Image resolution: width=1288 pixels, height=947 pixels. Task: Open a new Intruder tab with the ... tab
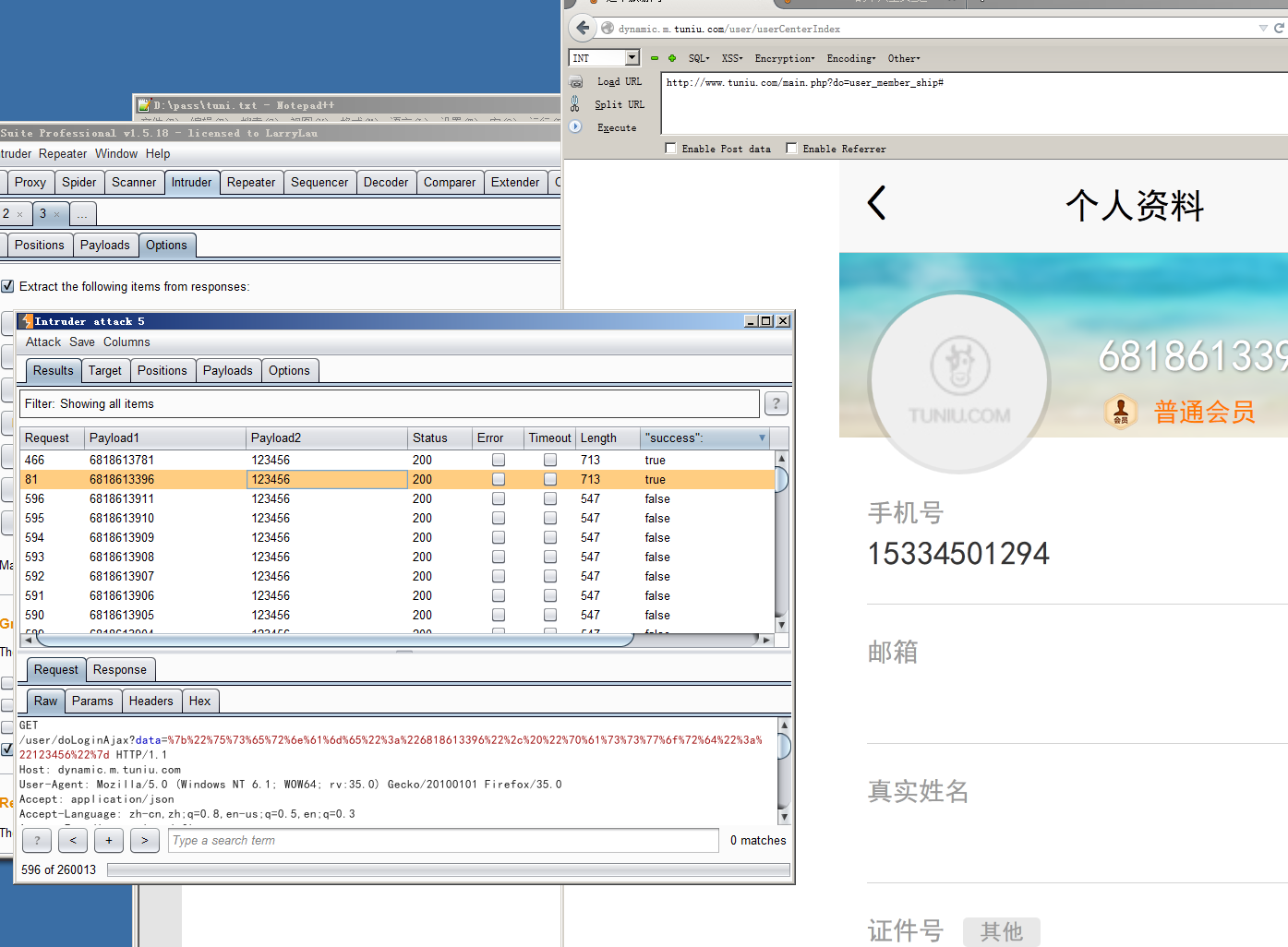82,214
